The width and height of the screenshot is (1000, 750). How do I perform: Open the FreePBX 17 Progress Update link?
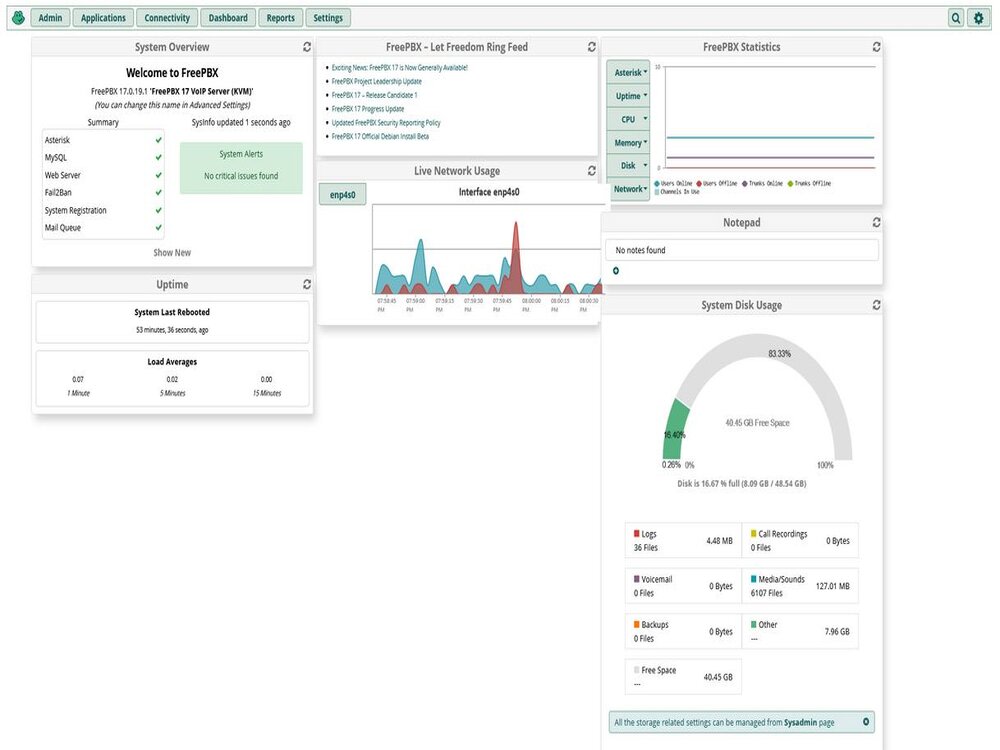(x=367, y=108)
